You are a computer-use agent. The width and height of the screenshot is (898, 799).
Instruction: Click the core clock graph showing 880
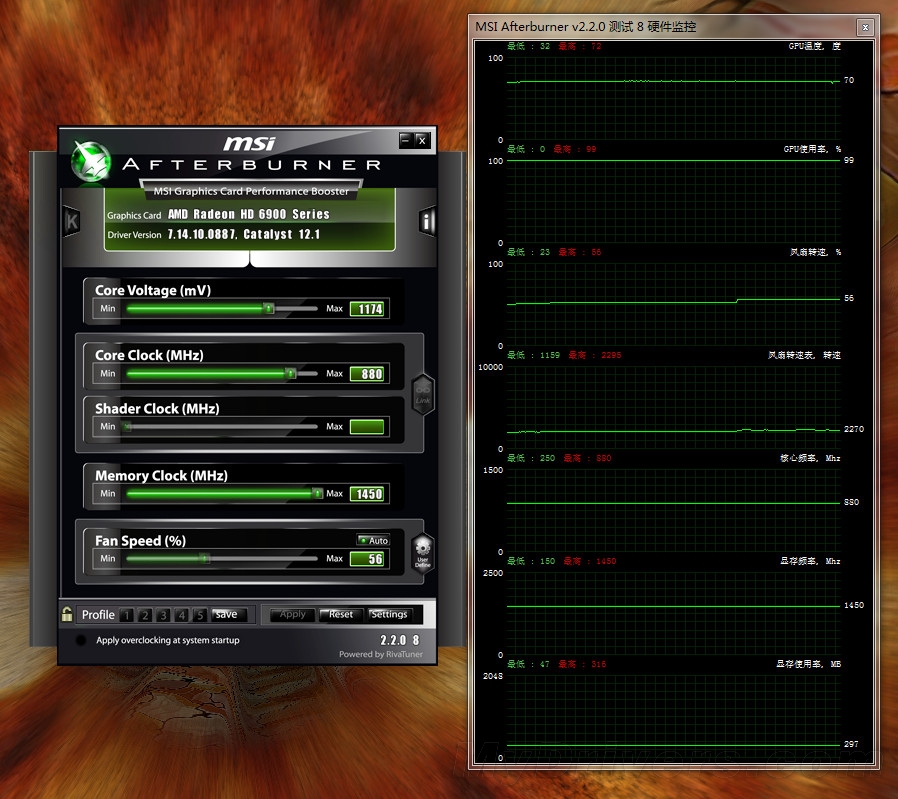[674, 511]
